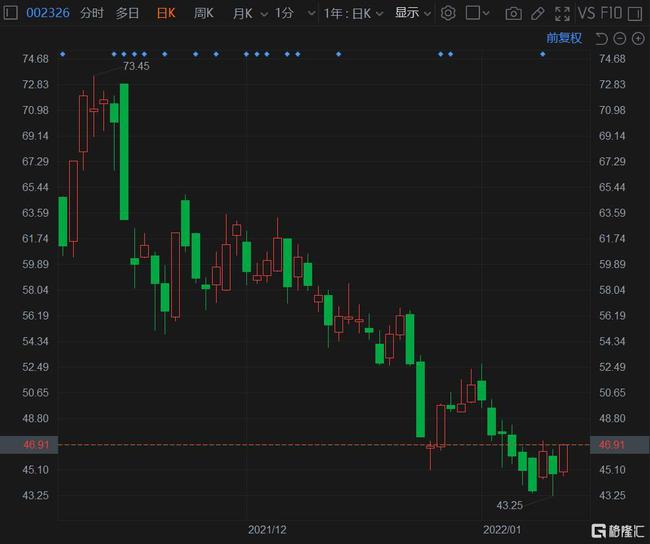Expand the 月K period dropdown
The height and width of the screenshot is (544, 650).
pyautogui.click(x=243, y=13)
